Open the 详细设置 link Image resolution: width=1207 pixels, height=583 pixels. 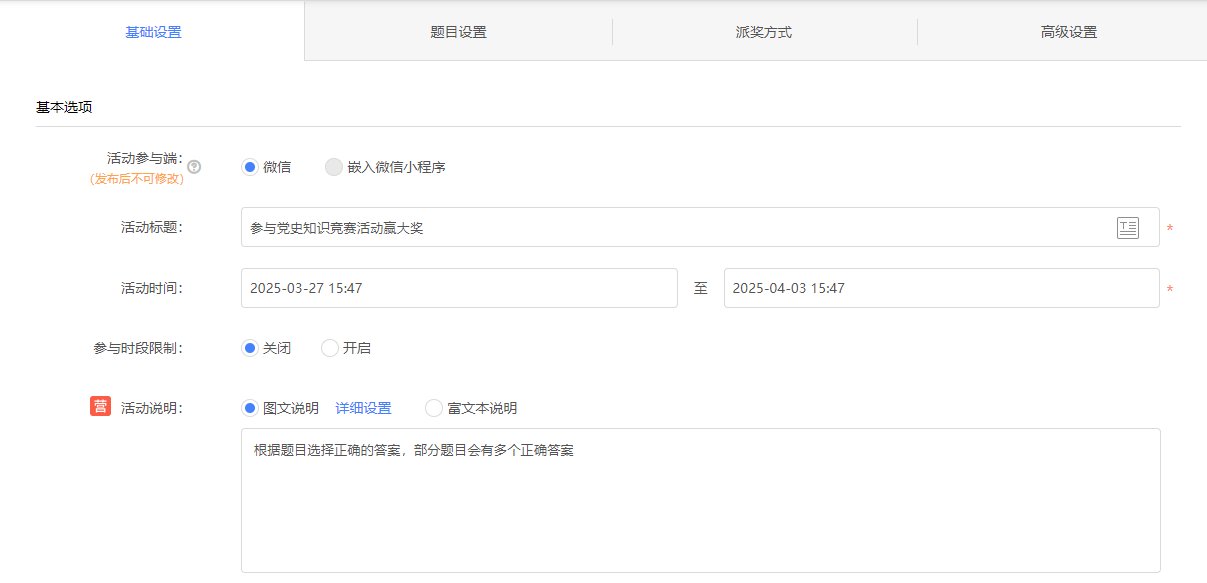364,408
